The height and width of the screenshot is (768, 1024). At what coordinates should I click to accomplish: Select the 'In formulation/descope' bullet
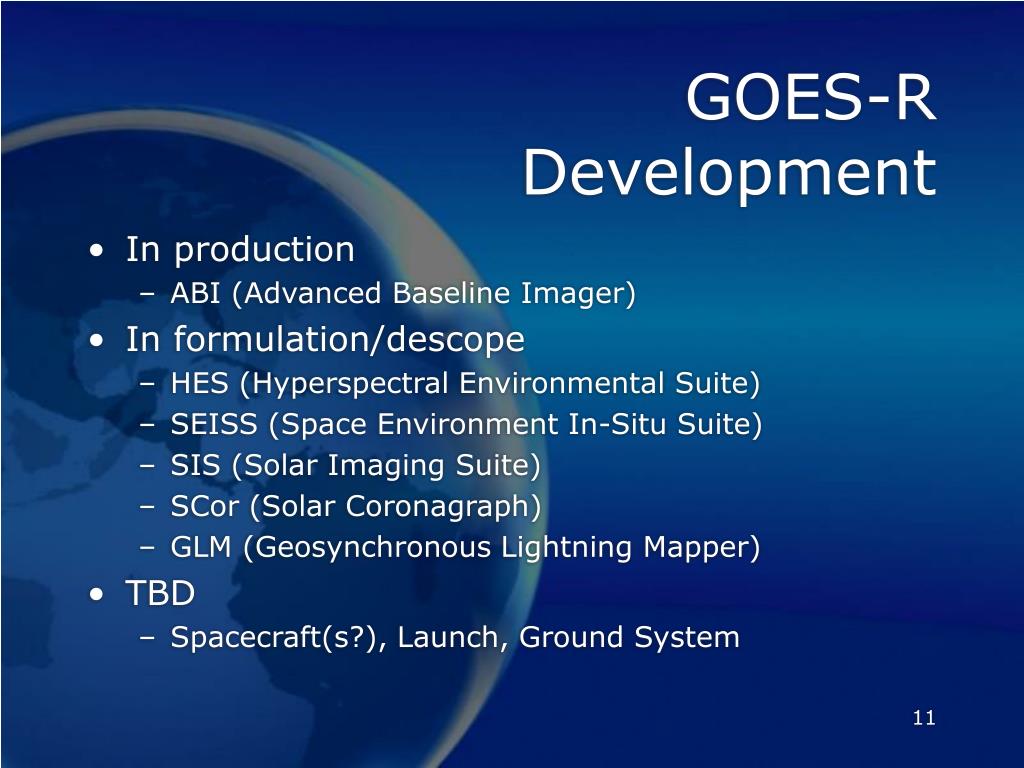point(325,340)
